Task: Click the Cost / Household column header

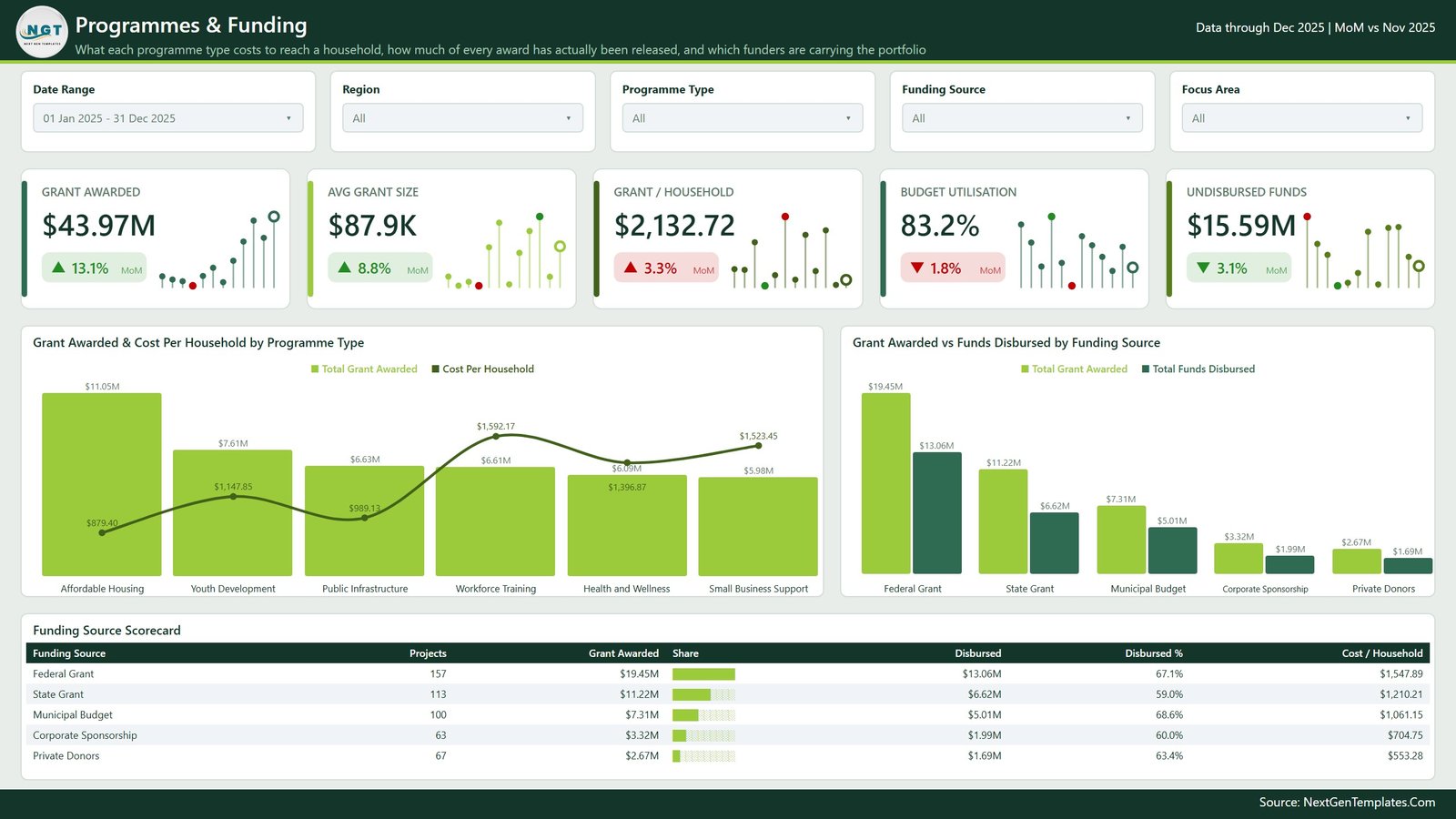Action: click(1382, 653)
